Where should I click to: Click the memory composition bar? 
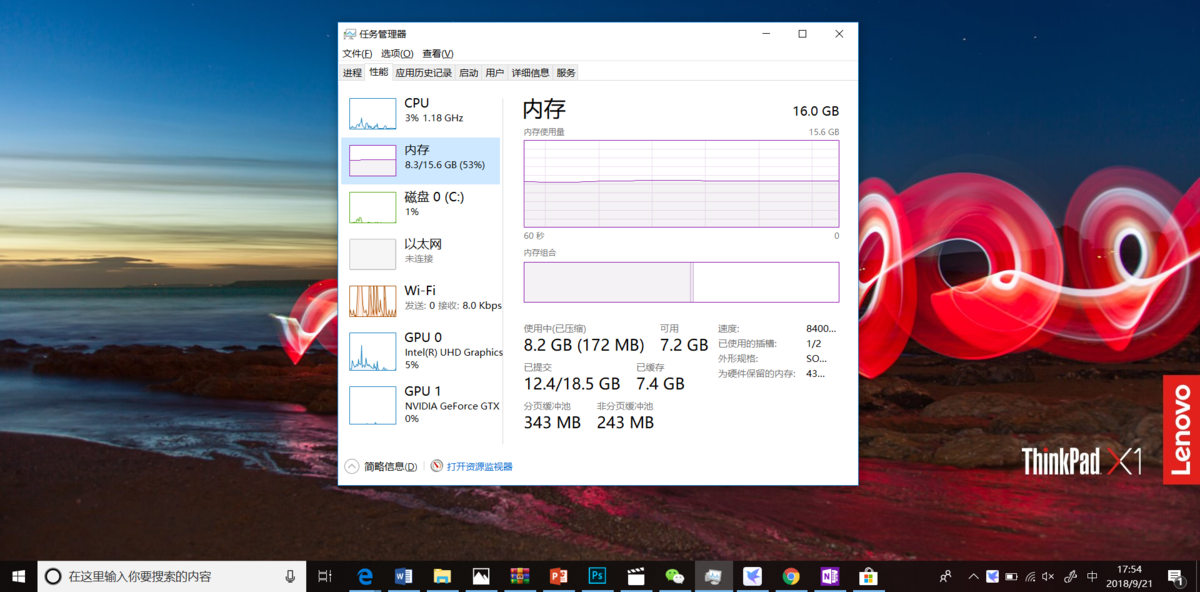pyautogui.click(x=681, y=282)
